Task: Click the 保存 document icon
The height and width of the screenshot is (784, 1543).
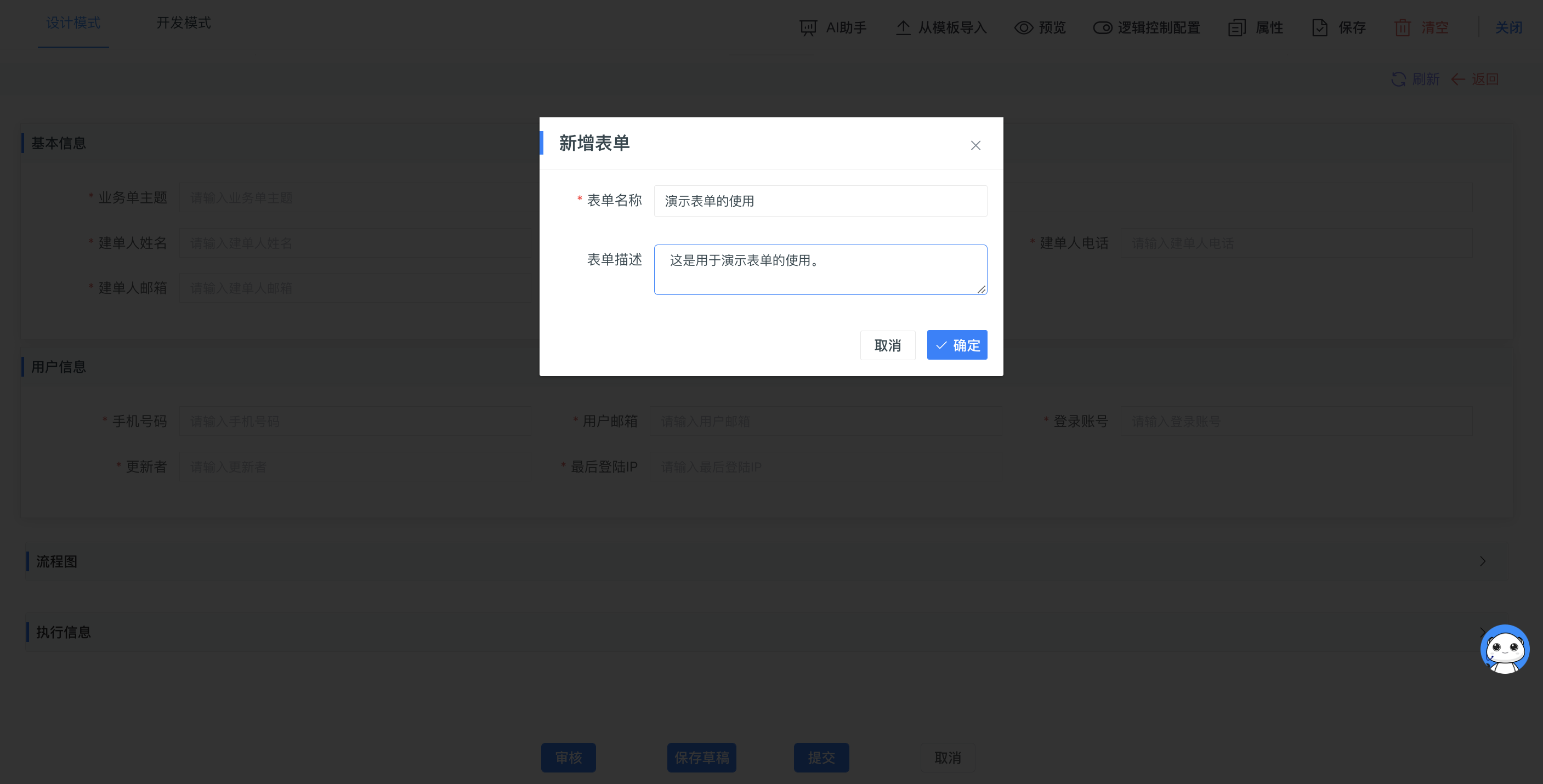Action: click(x=1320, y=27)
